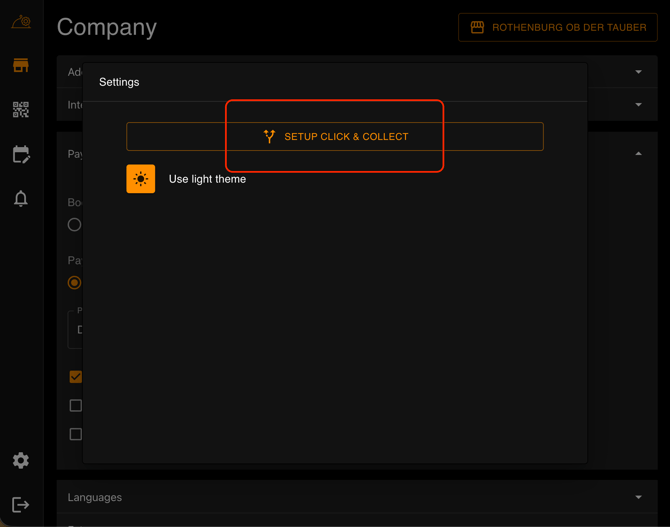Check the lowest empty checkbox
This screenshot has width=670, height=527.
(x=76, y=434)
